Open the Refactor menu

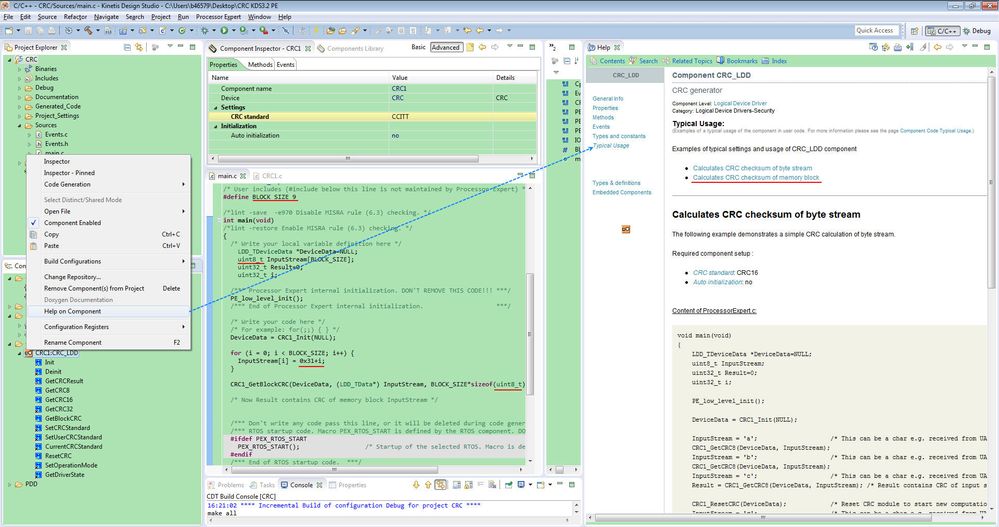point(75,17)
